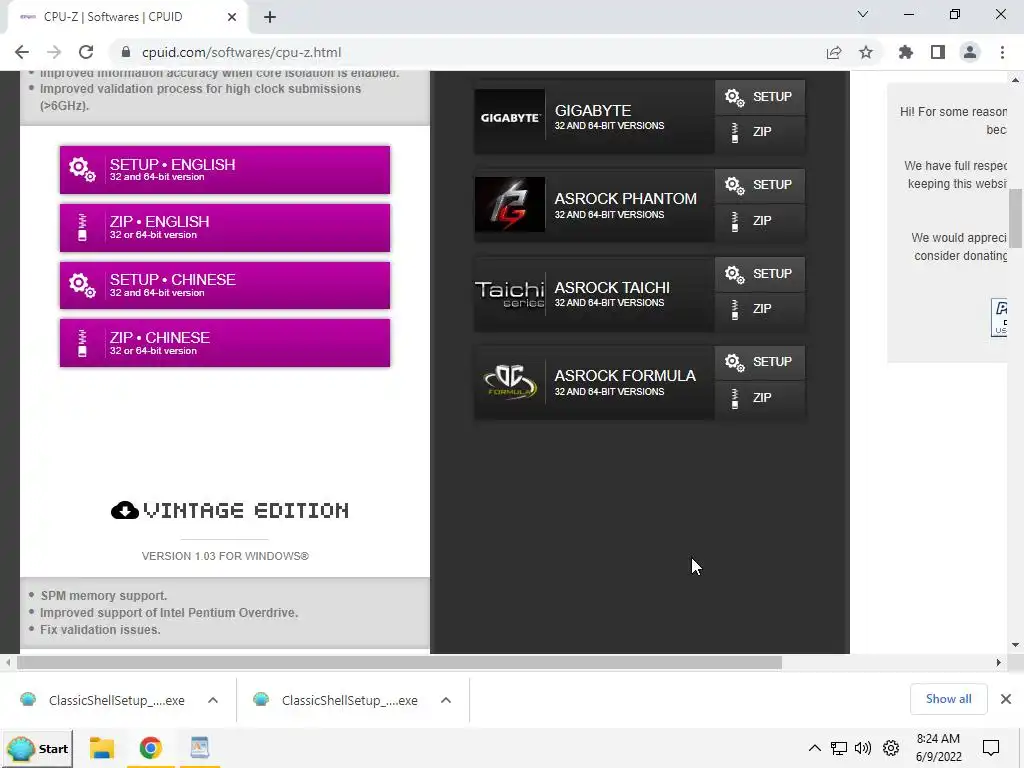Open volume control tray icon
The height and width of the screenshot is (768, 1024).
click(863, 748)
